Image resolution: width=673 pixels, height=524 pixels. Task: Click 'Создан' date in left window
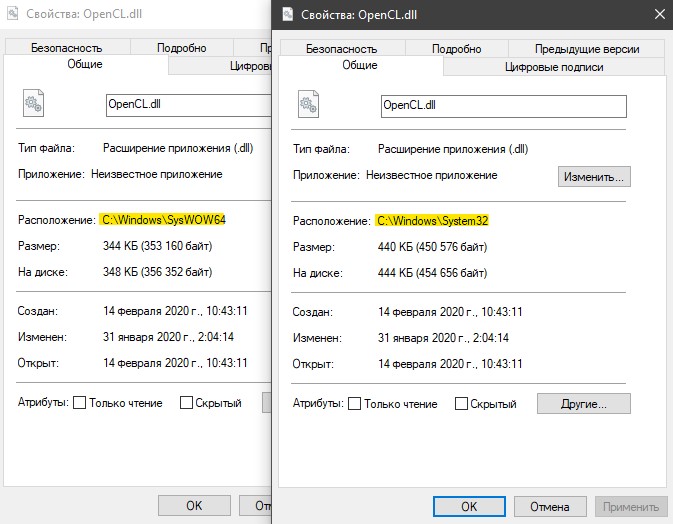coord(175,311)
